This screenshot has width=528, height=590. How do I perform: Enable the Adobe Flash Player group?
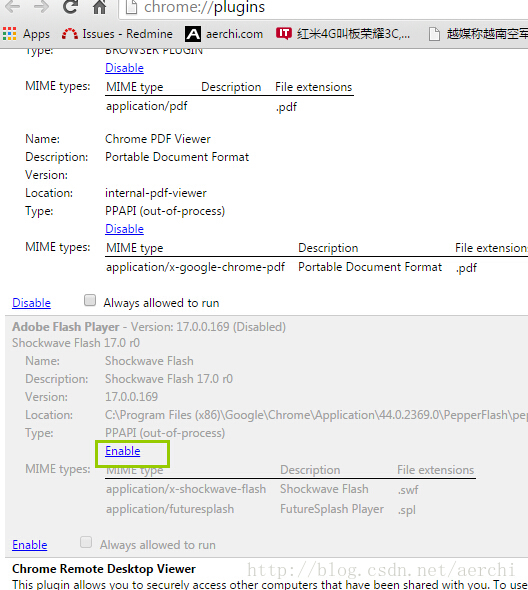click(x=30, y=545)
